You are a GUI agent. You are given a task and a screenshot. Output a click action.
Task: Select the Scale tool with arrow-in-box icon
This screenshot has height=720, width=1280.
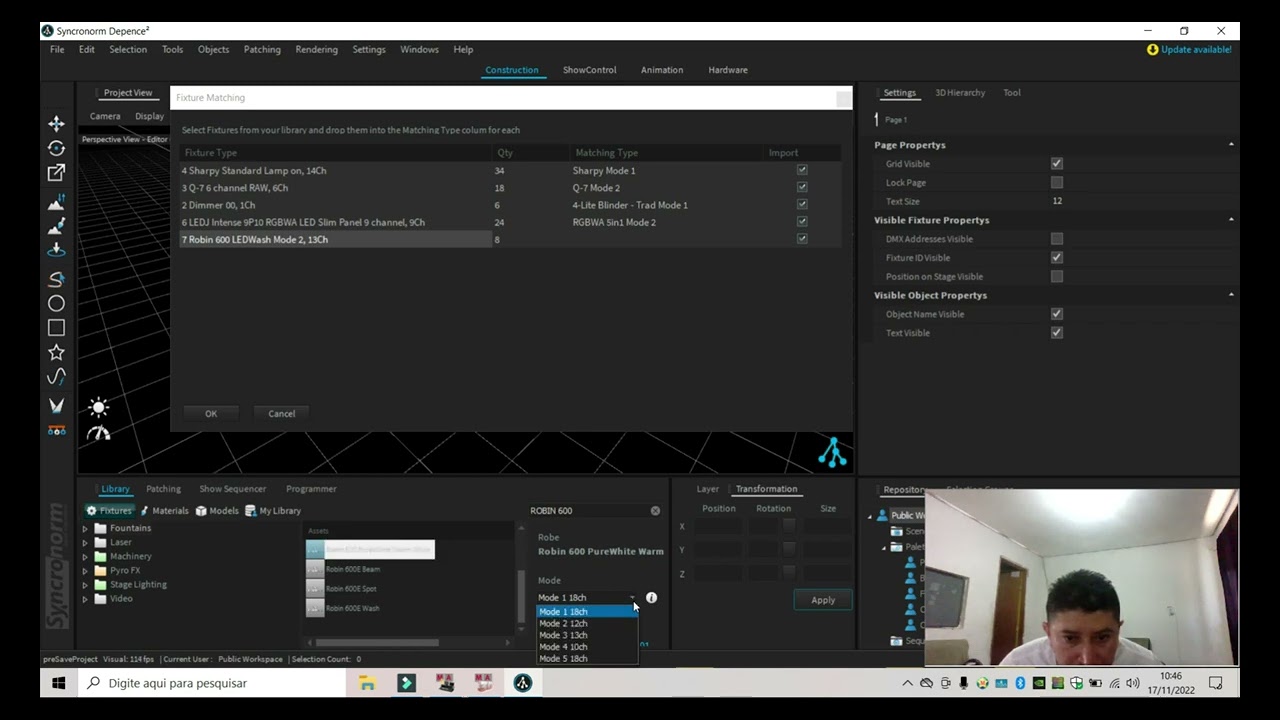56,173
